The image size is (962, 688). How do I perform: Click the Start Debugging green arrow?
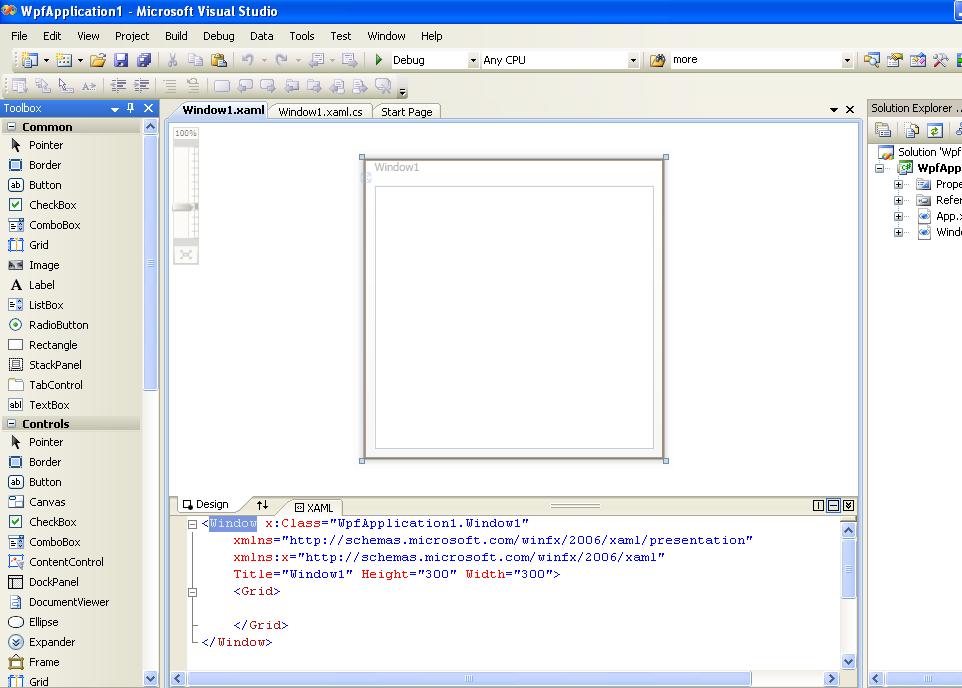coord(378,59)
